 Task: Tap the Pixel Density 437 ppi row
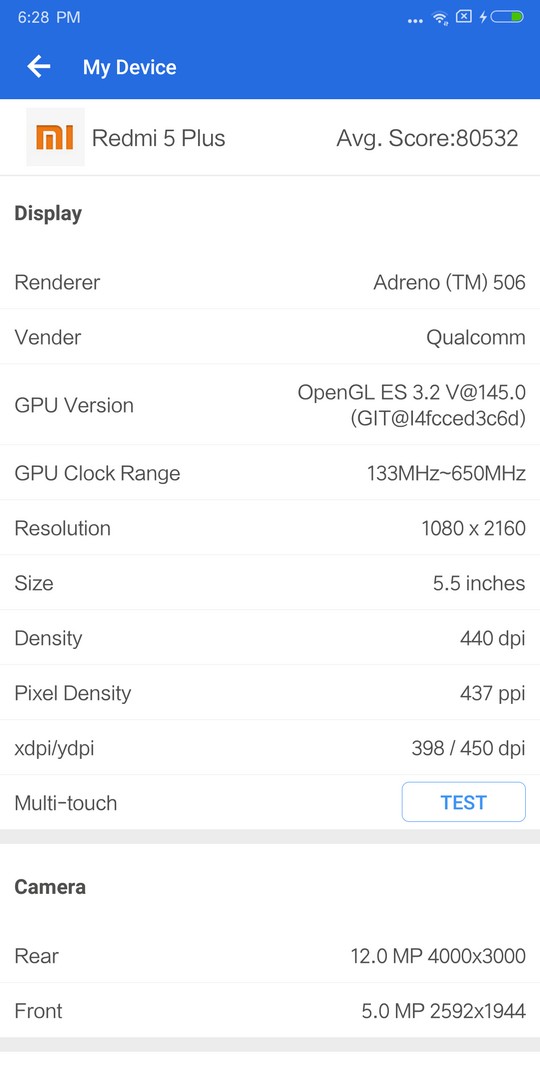click(x=270, y=693)
